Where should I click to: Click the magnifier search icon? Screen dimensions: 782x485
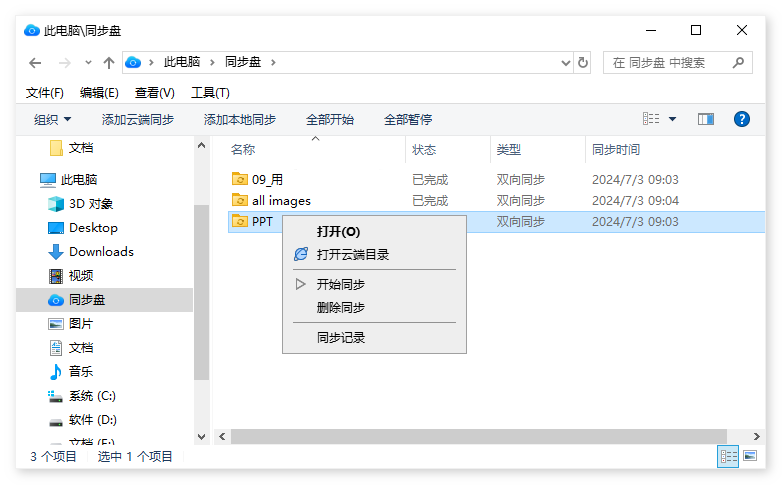click(x=738, y=63)
